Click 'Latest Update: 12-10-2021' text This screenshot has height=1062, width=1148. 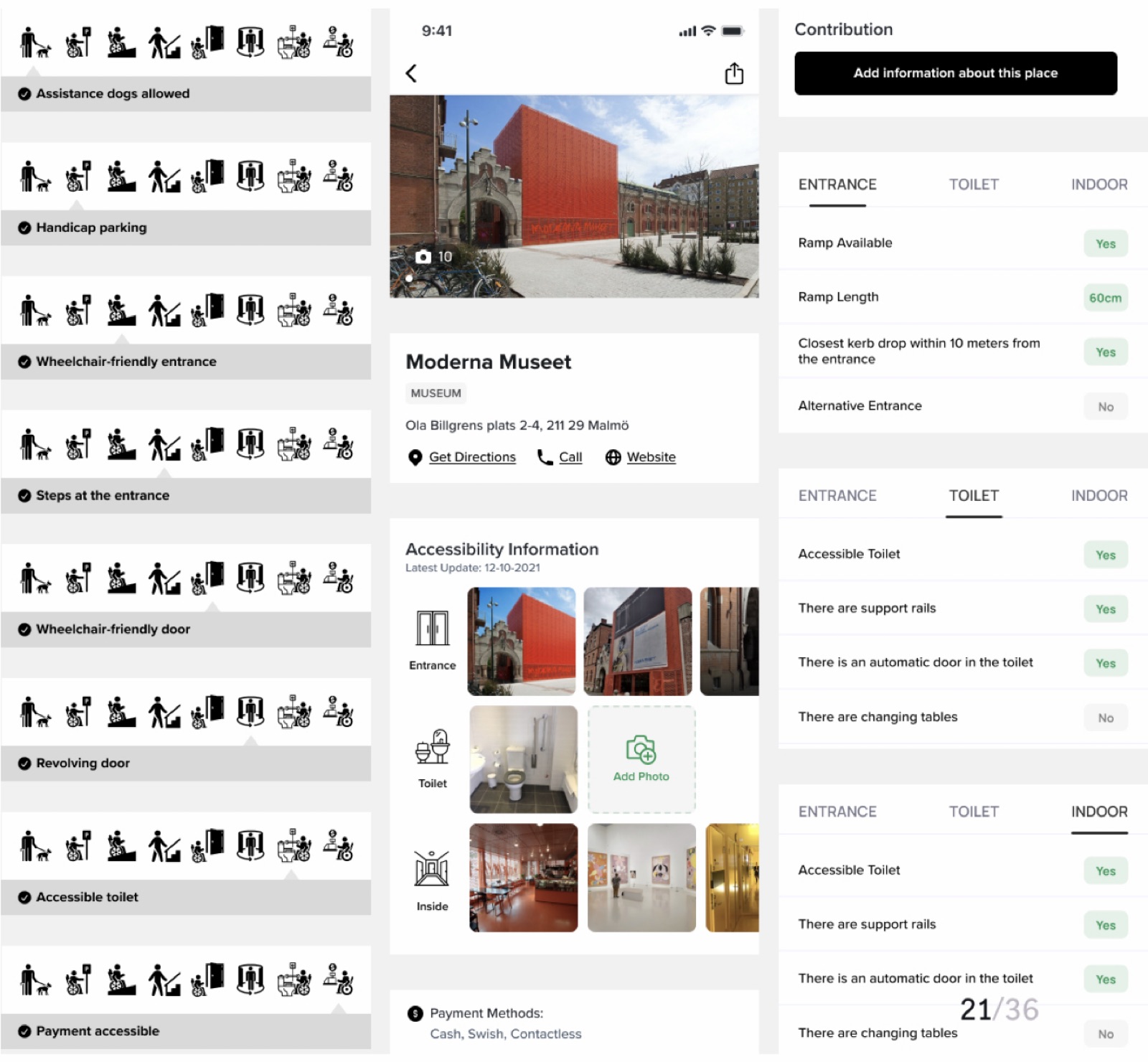click(473, 568)
